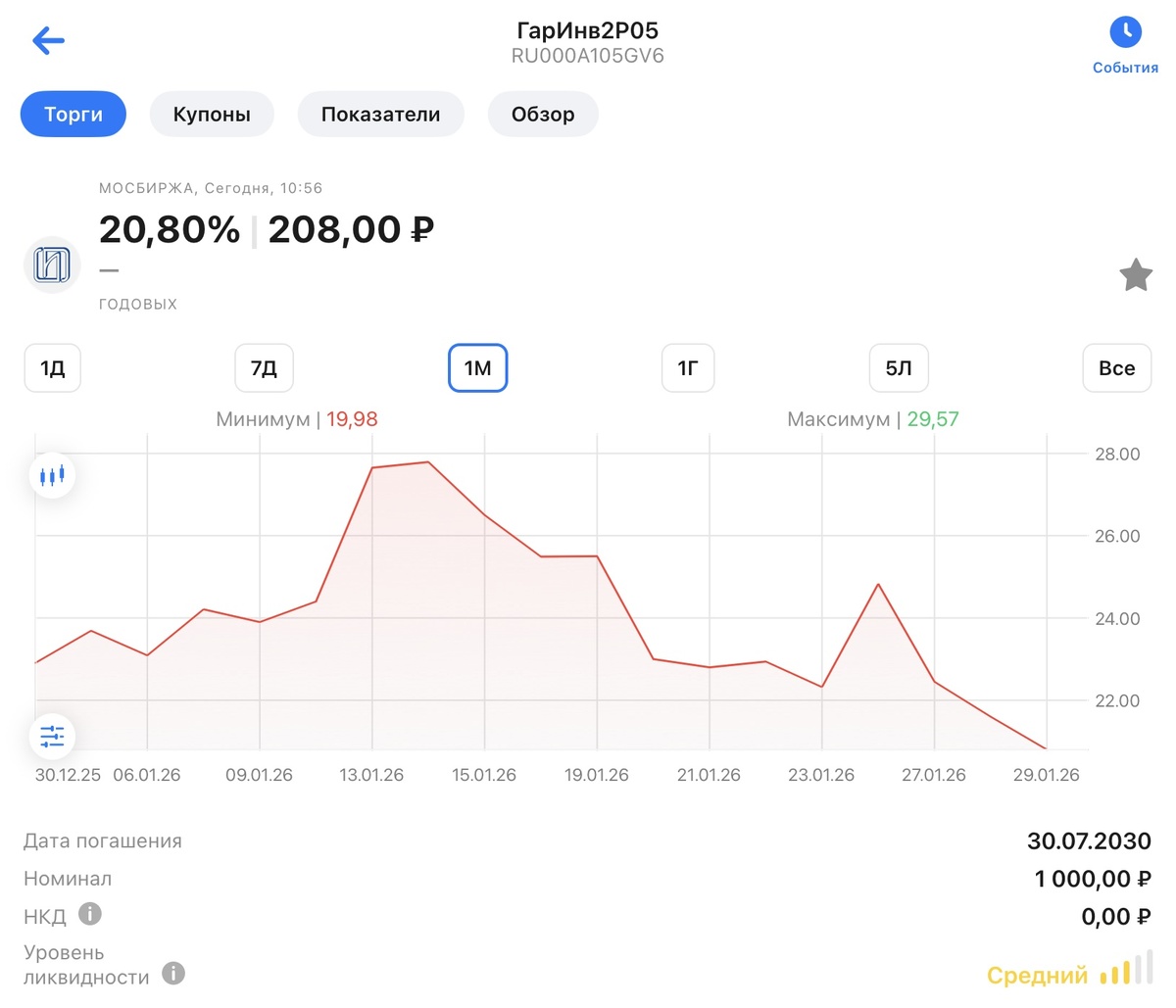The width and height of the screenshot is (1176, 1008).
Task: Tap the 20,80% yield value
Action: (170, 229)
